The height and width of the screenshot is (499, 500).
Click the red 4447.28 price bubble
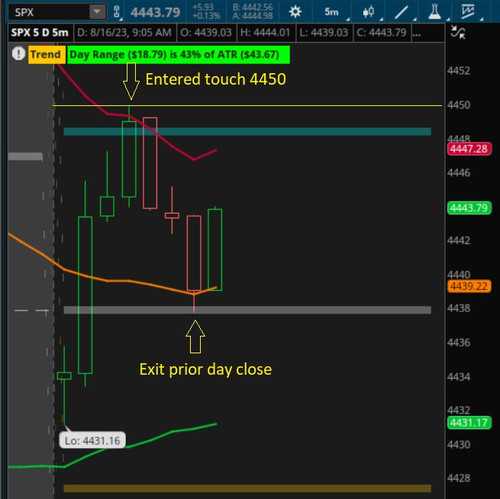469,149
